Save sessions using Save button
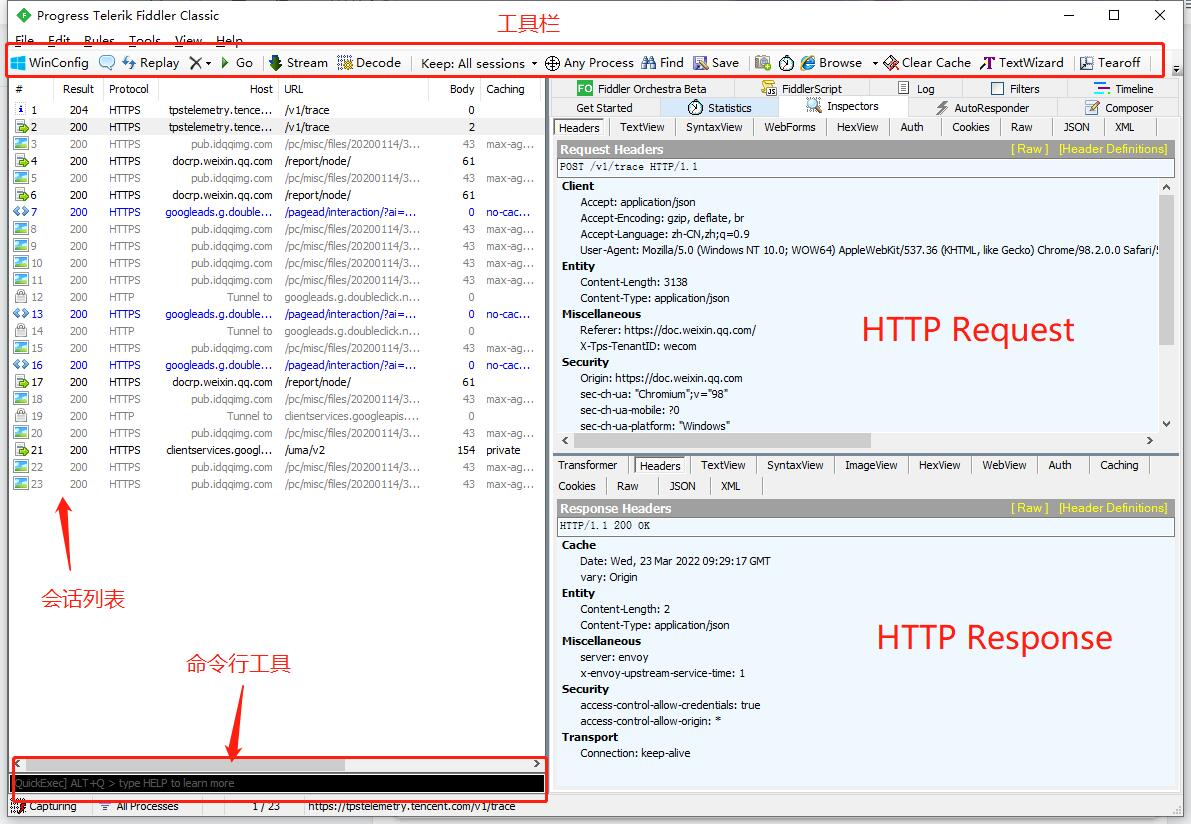1191x824 pixels. click(x=716, y=63)
